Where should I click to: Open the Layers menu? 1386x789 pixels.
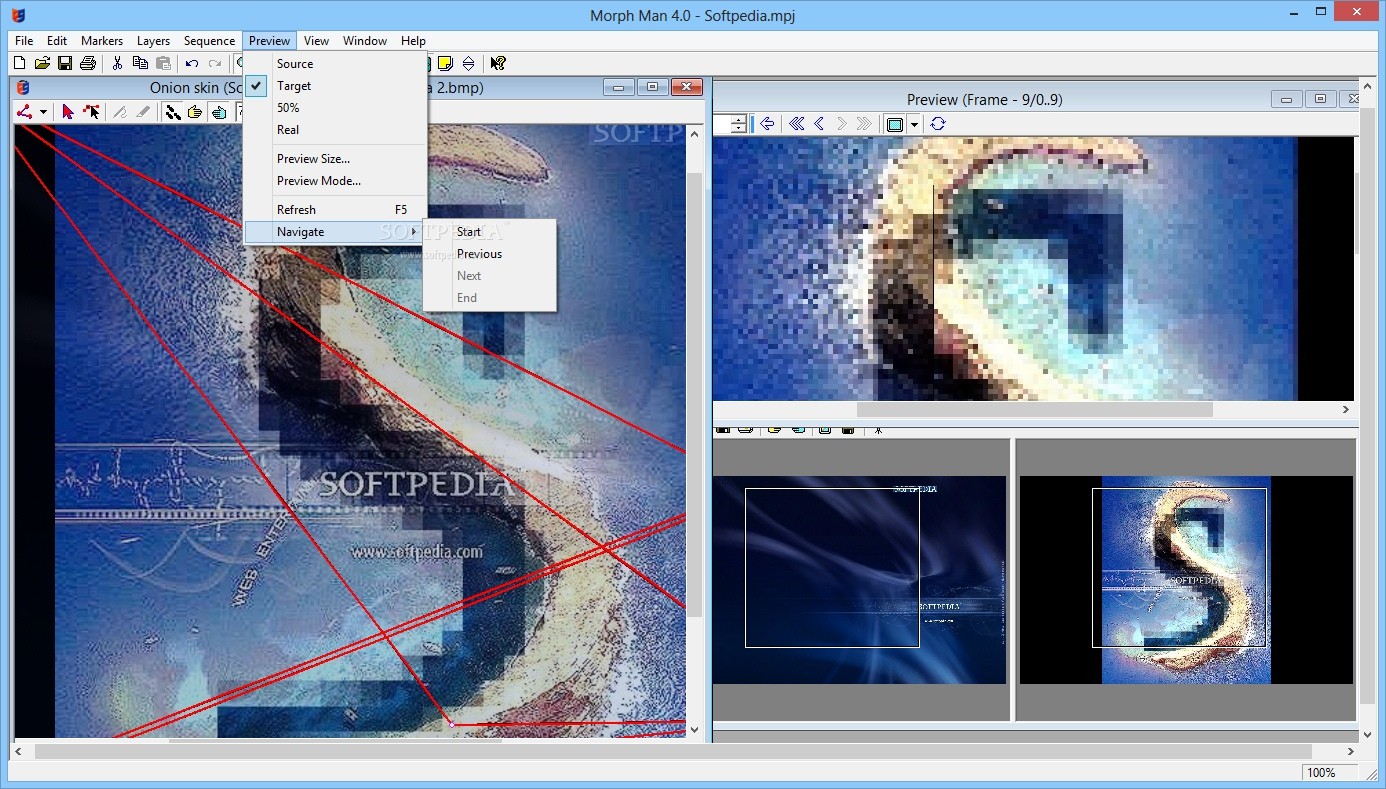[x=153, y=41]
